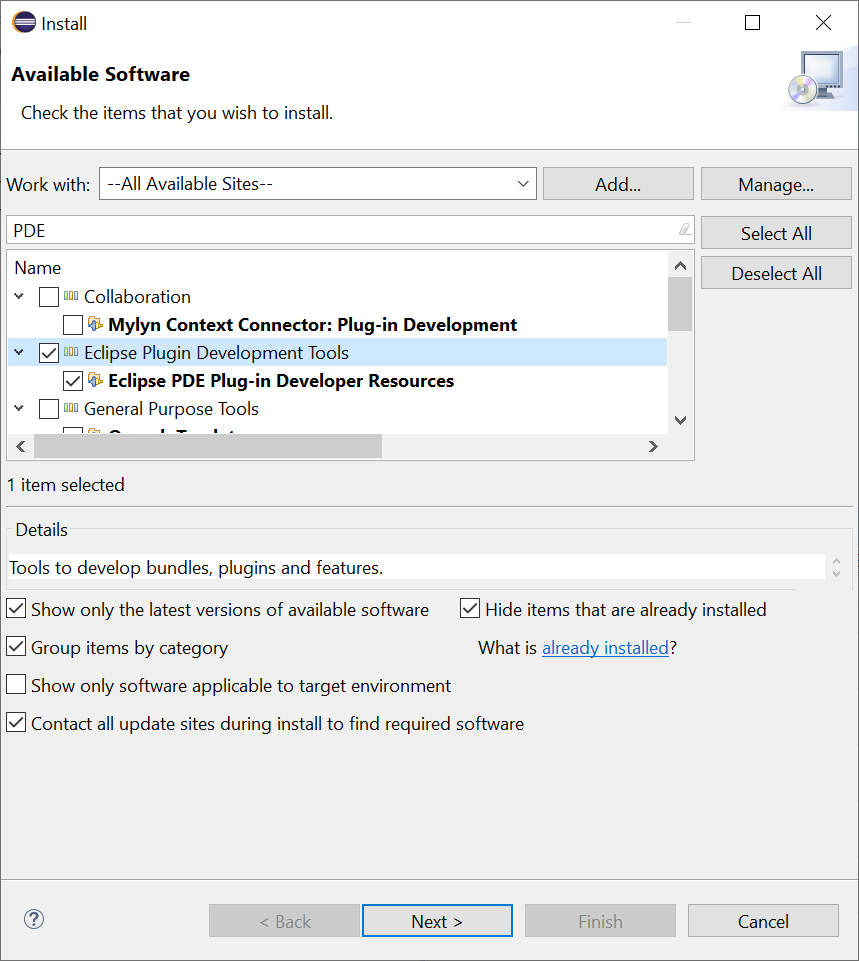Select the Collaboration row label

click(137, 297)
